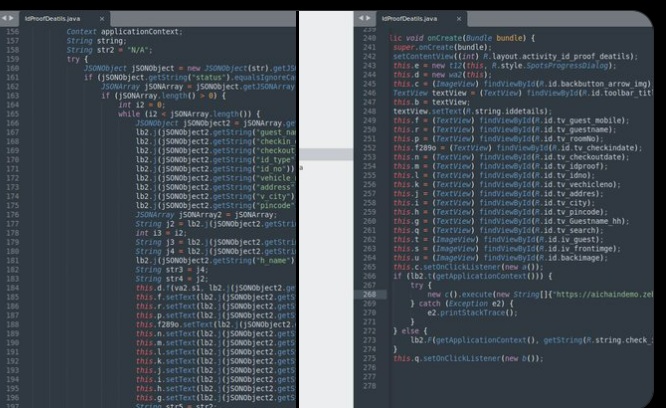Click line number 156 in left gutter
The height and width of the screenshot is (408, 666).
[13, 31]
